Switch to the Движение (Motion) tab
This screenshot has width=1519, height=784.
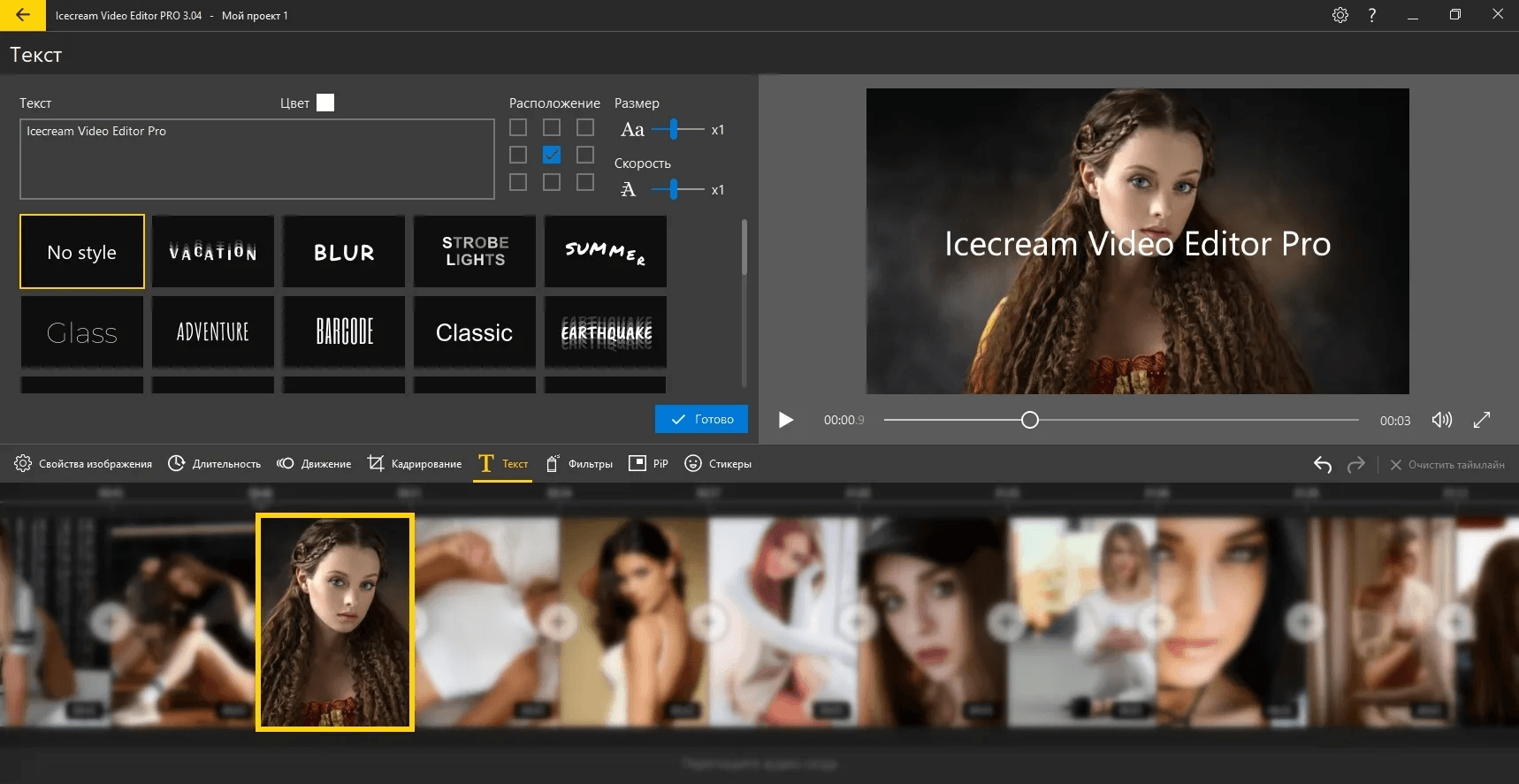pyautogui.click(x=314, y=464)
